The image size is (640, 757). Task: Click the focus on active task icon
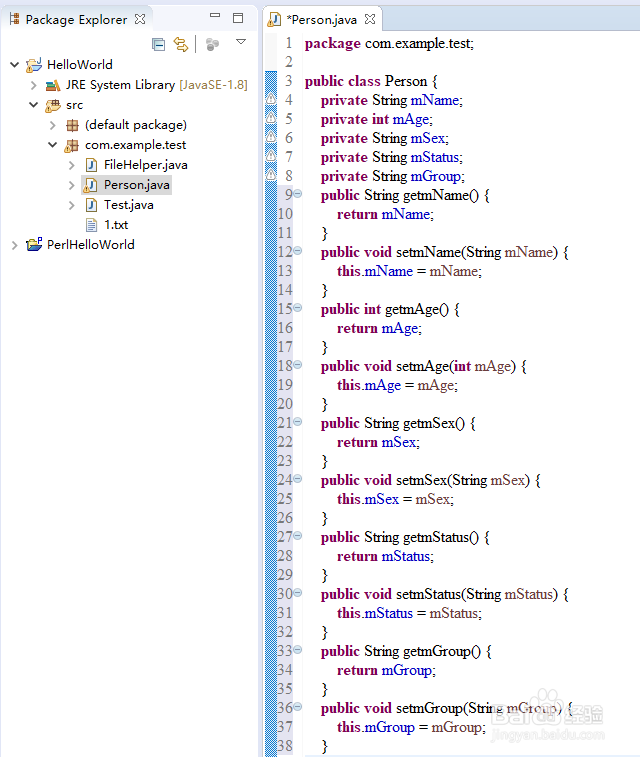coord(212,44)
